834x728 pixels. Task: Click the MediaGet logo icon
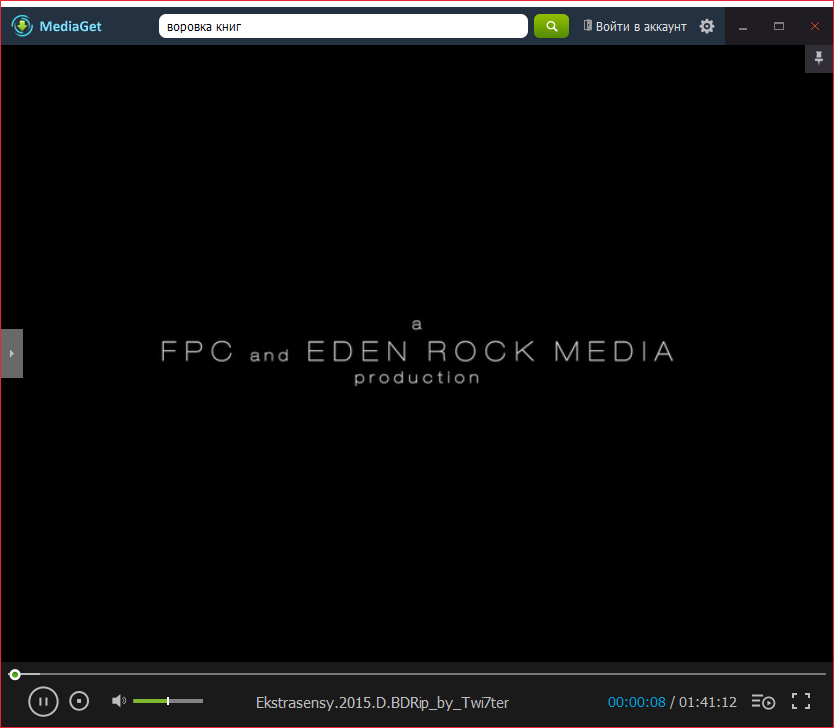pos(22,26)
